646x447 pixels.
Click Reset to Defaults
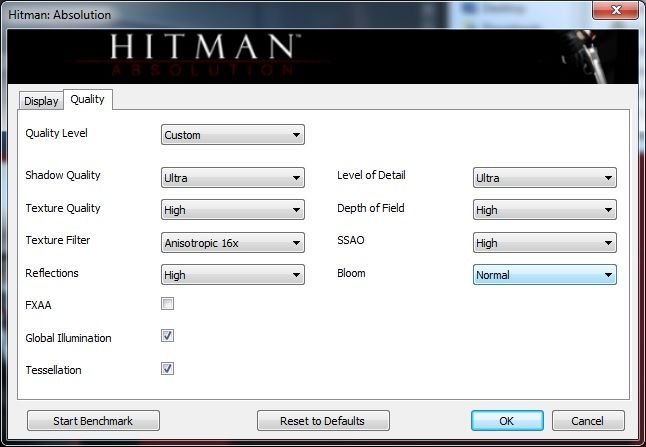tap(323, 421)
